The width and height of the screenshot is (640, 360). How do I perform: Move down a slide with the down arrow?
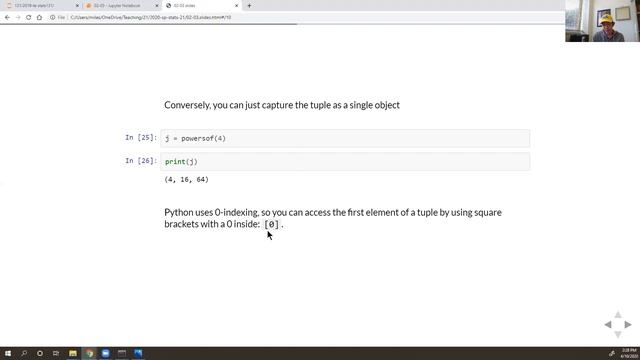coord(618,335)
